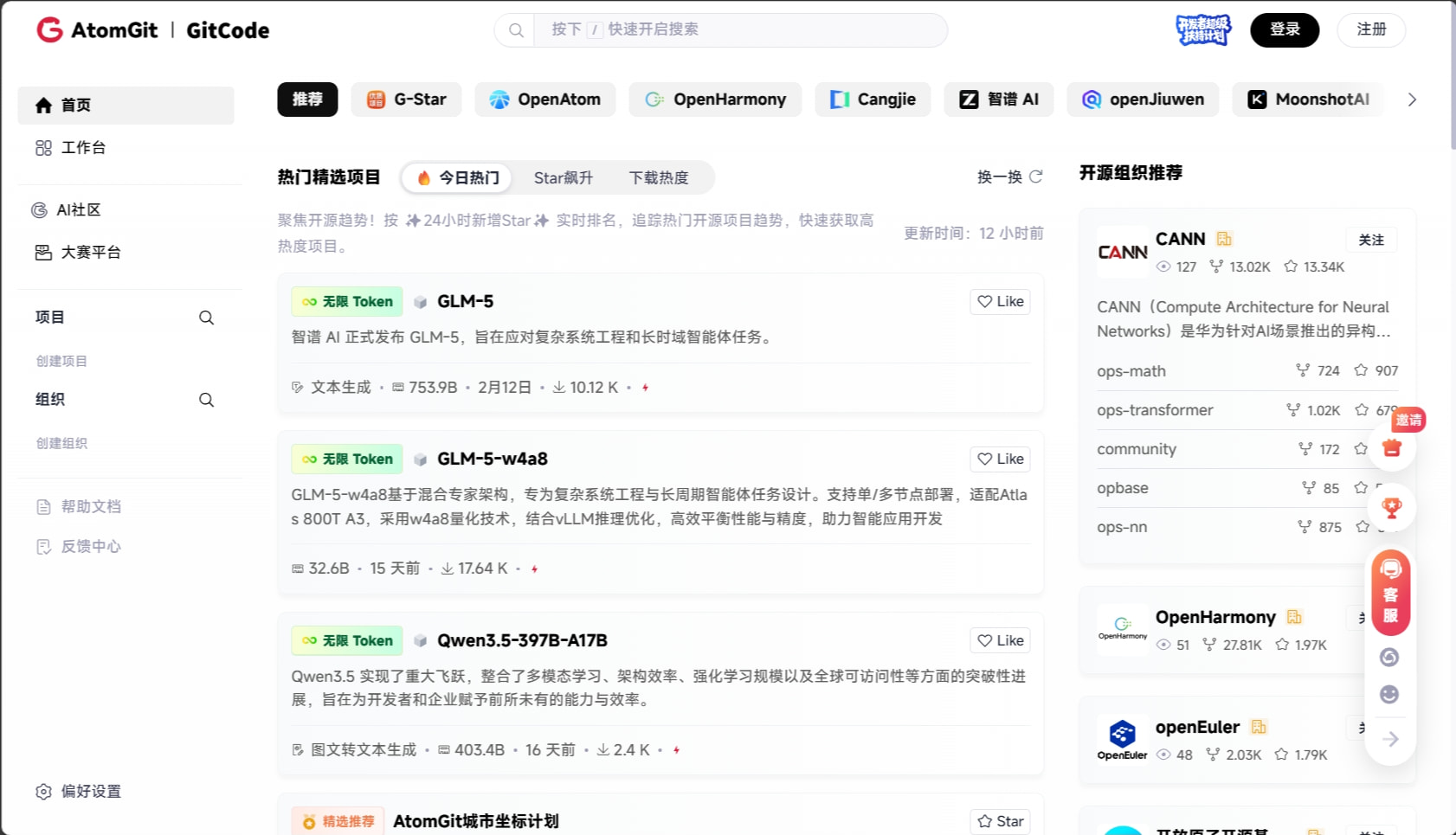Follow the CANN organization with 关注
Screen dimensions: 1456x835
[x=1371, y=240]
